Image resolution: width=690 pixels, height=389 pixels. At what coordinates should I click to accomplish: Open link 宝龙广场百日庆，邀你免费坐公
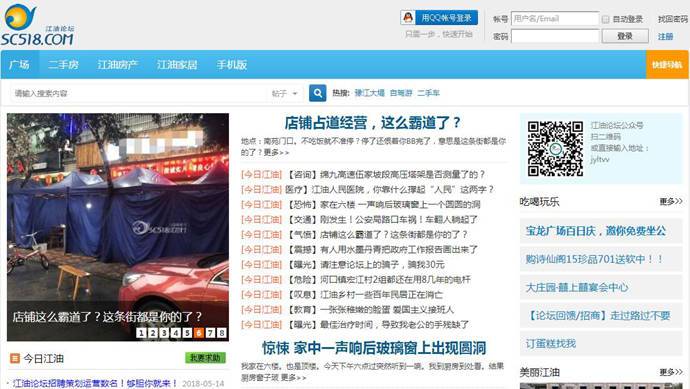click(x=596, y=231)
